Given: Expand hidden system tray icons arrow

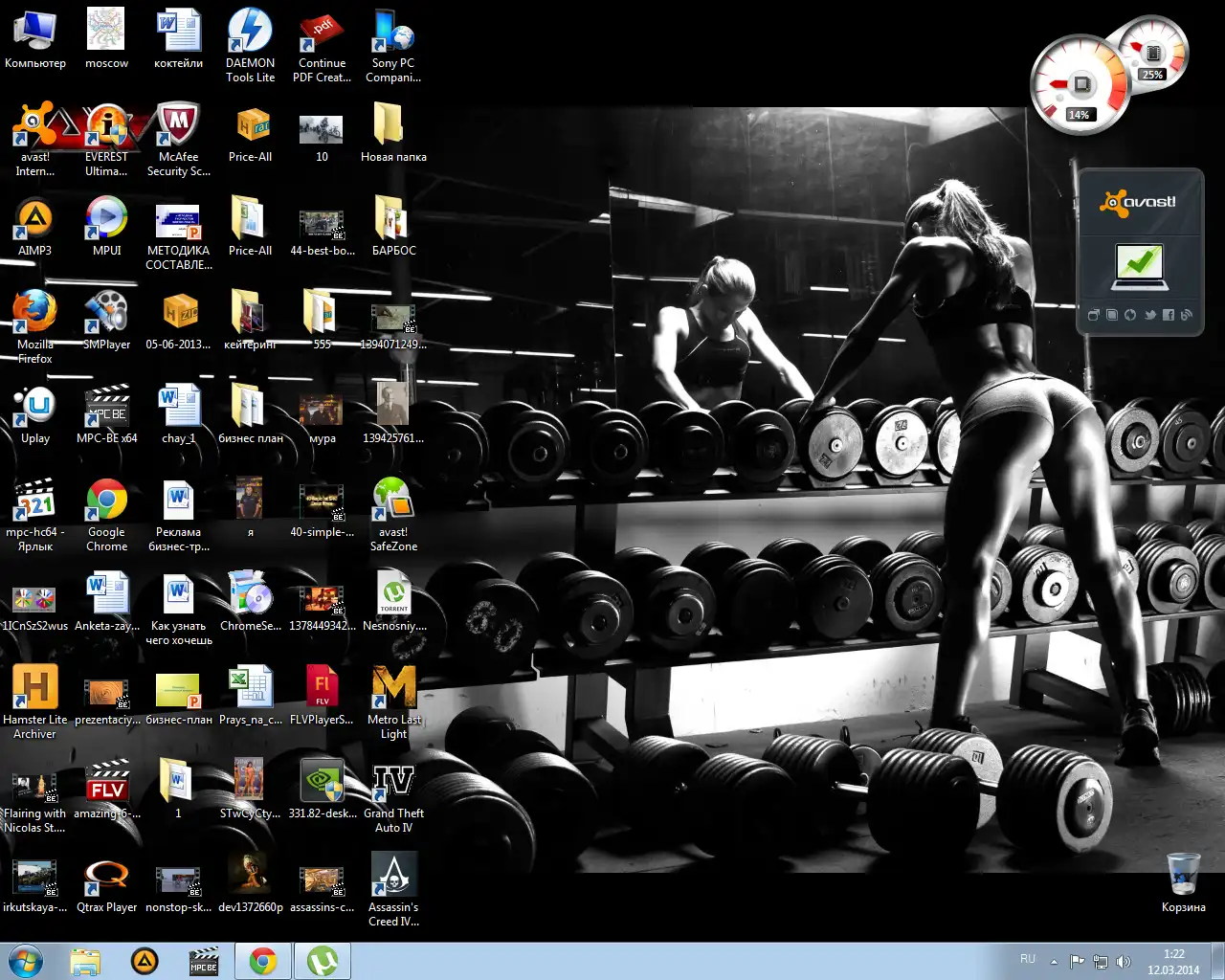Looking at the screenshot, I should click(1054, 961).
